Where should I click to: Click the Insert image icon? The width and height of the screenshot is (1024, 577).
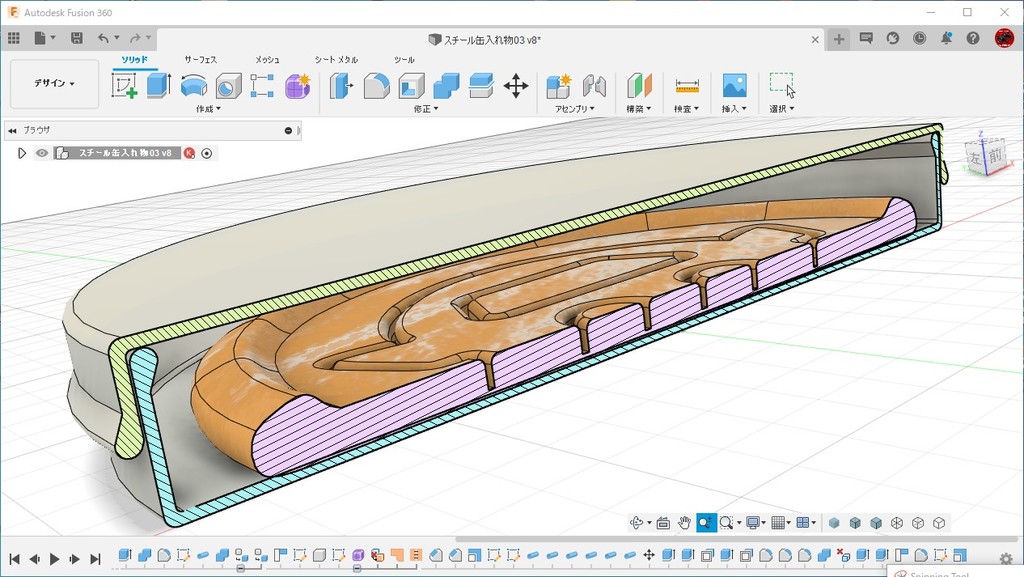pos(735,86)
